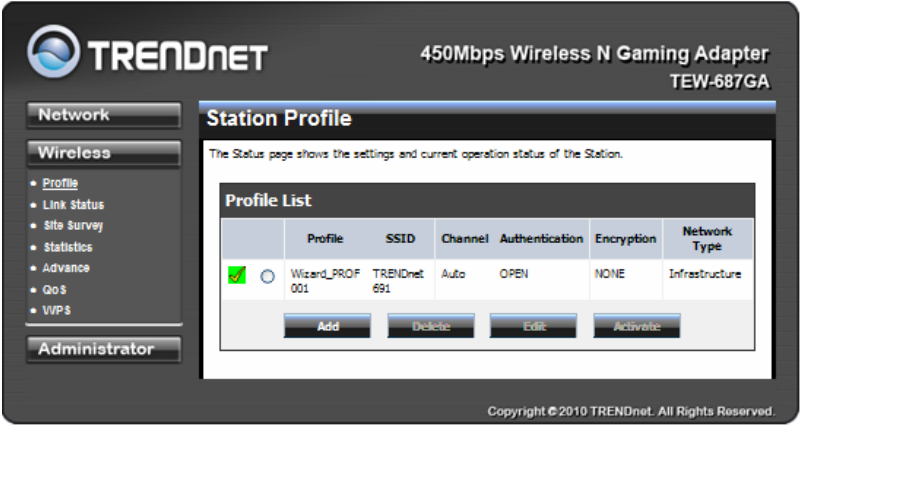
Task: Open the Wireless menu section
Action: click(x=104, y=153)
